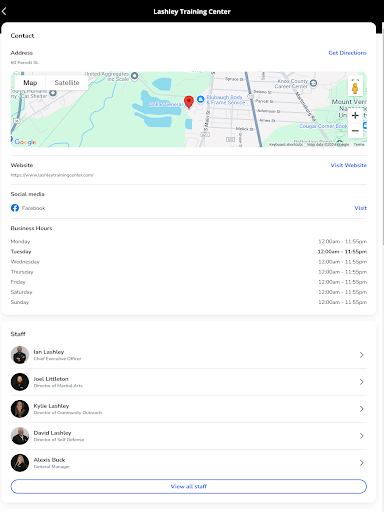Image resolution: width=384 pixels, height=512 pixels.
Task: Select the name Joel Littleton
Action: [x=51, y=379]
